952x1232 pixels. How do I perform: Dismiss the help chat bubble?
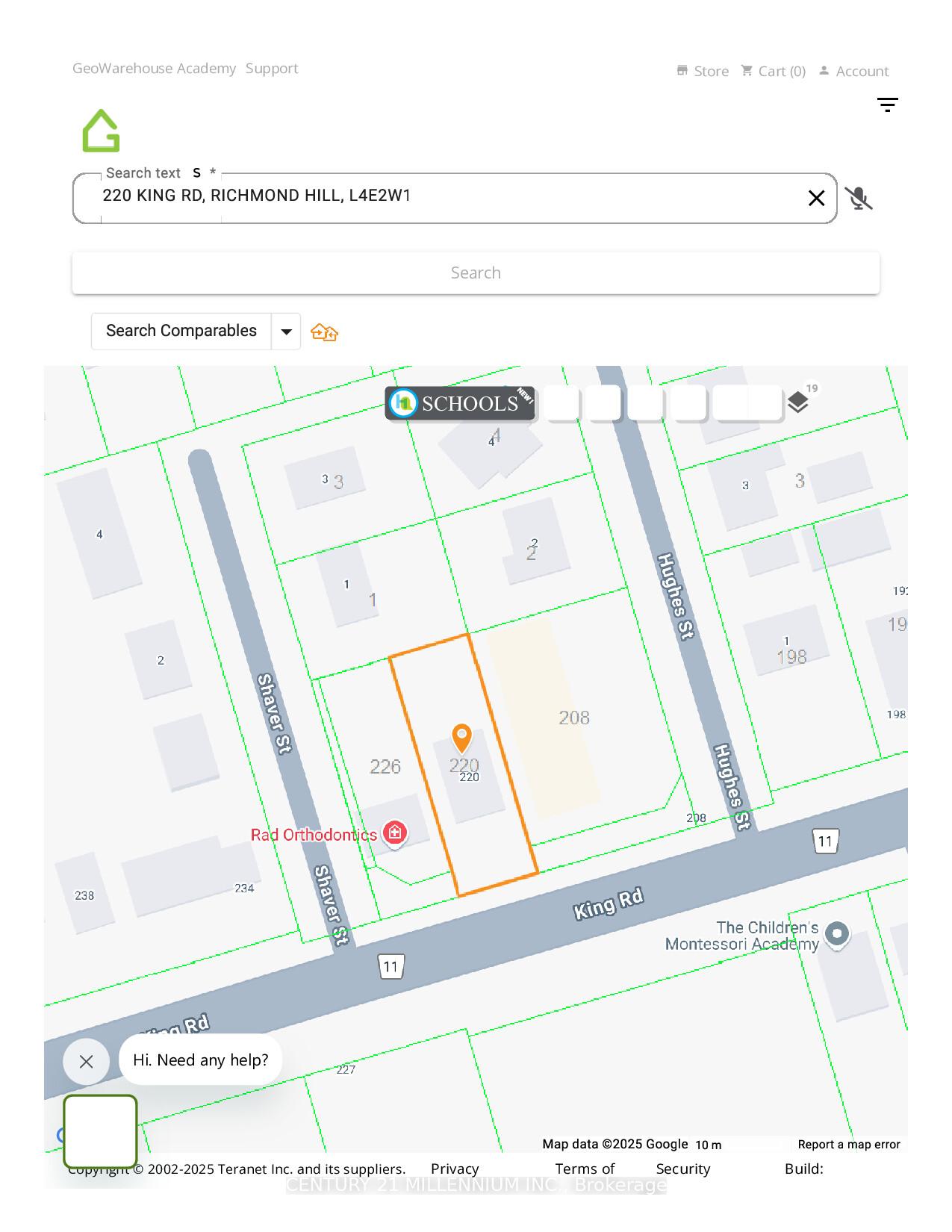coord(86,1061)
